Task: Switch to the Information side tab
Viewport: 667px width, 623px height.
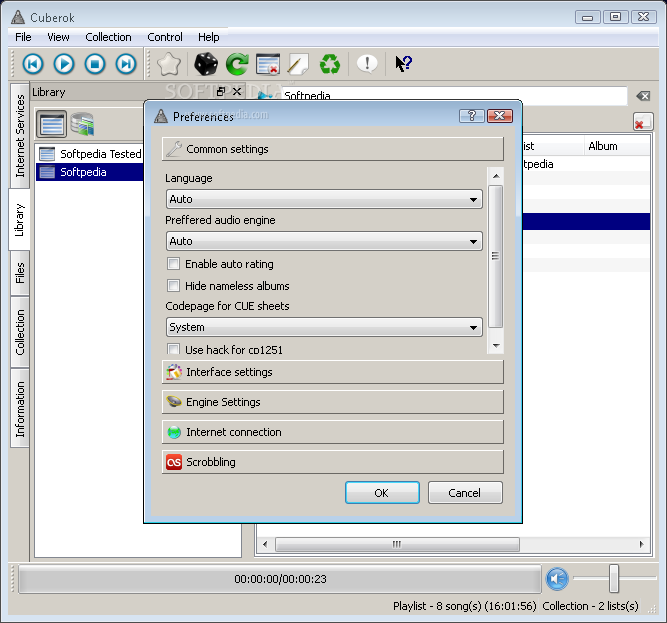Action: point(20,409)
